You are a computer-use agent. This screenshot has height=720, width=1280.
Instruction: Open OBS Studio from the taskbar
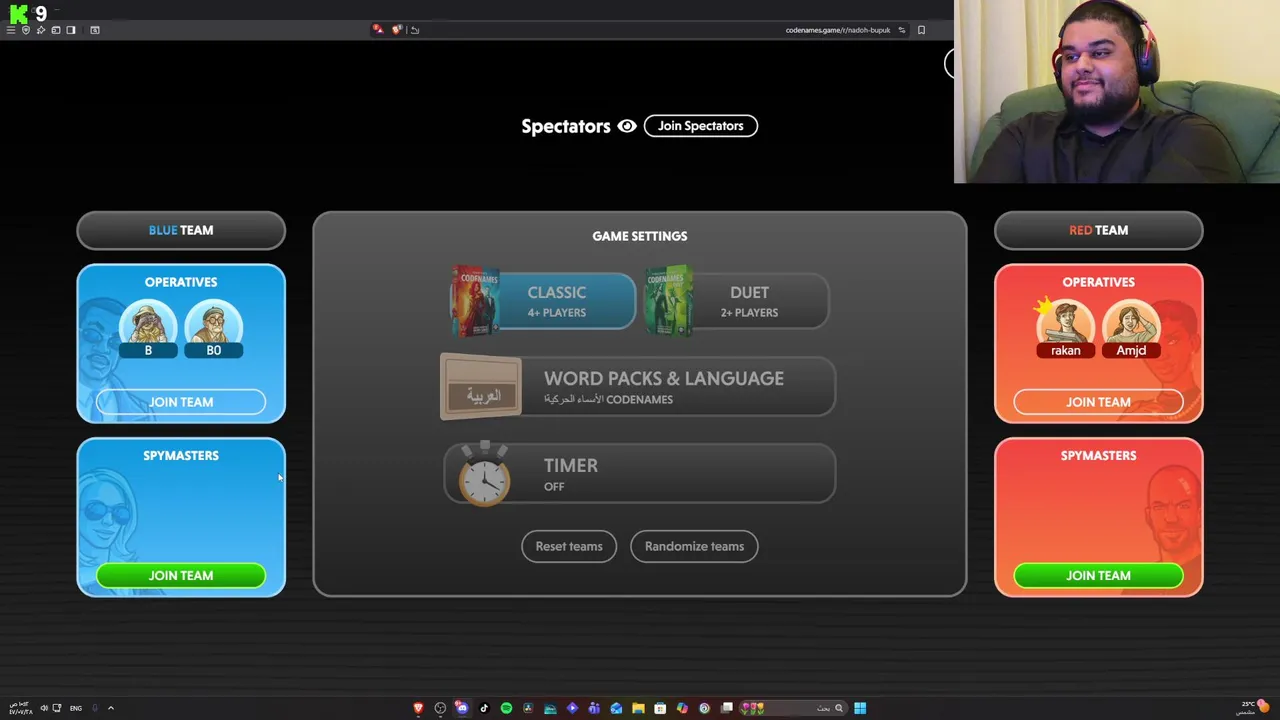440,708
